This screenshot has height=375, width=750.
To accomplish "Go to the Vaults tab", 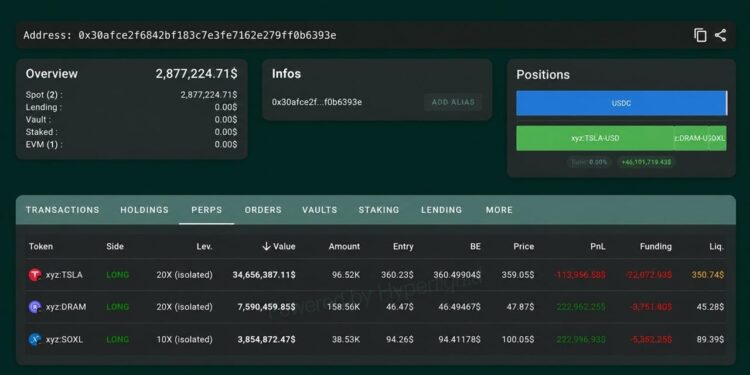I will point(320,210).
